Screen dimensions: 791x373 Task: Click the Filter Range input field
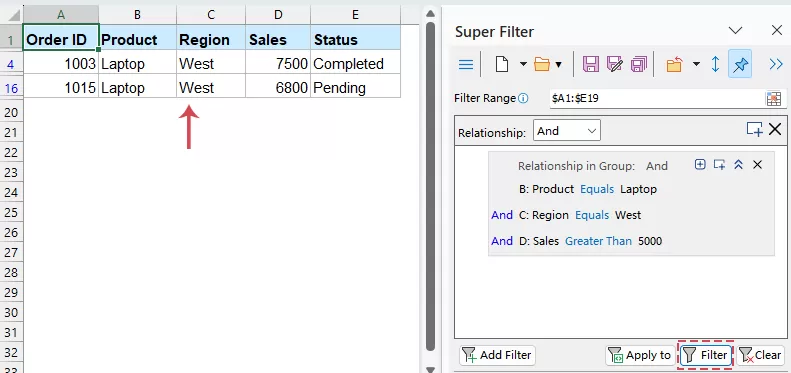[657, 98]
